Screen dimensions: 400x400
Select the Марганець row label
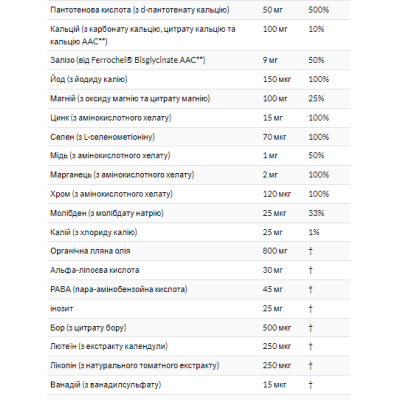(x=122, y=175)
